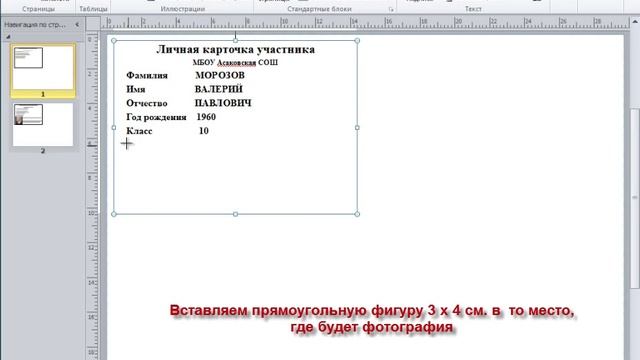This screenshot has width=640, height=360.
Task: Click the top-right text box handle
Action: [x=357, y=41]
